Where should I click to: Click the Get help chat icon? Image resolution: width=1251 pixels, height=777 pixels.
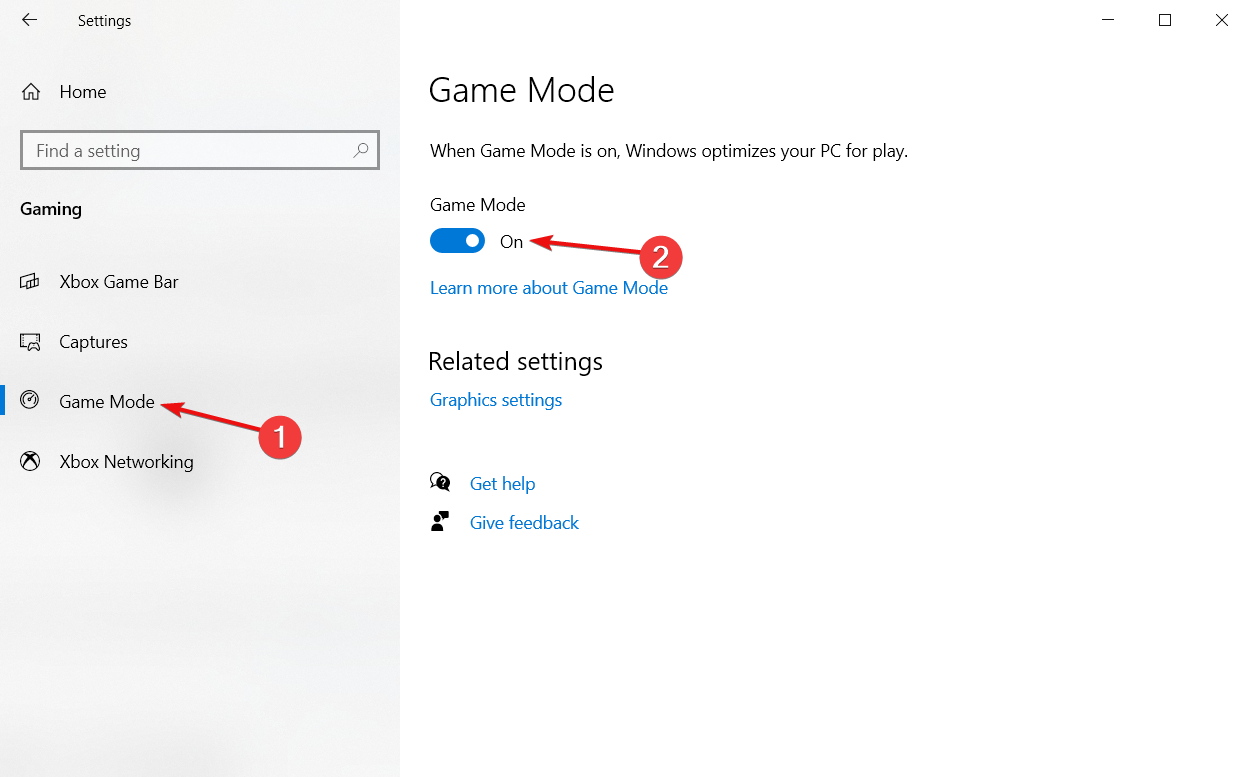click(440, 483)
